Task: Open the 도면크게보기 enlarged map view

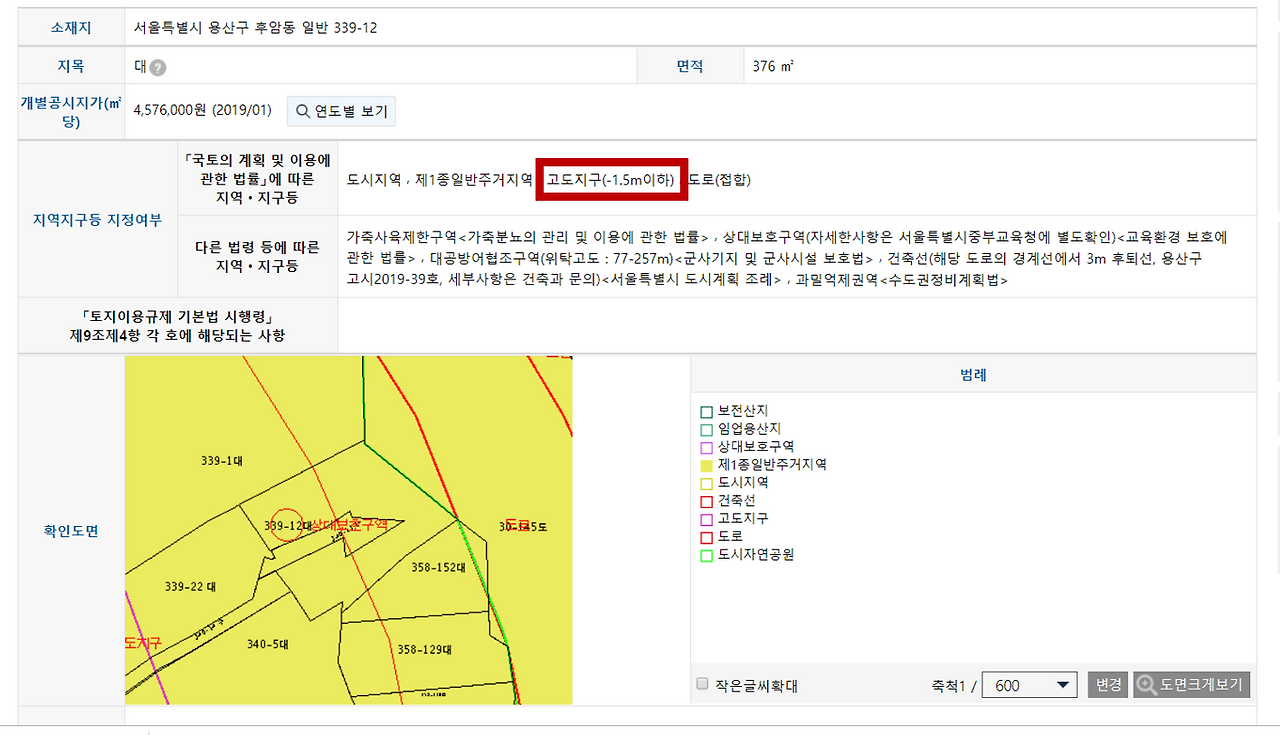Action: pos(1191,684)
